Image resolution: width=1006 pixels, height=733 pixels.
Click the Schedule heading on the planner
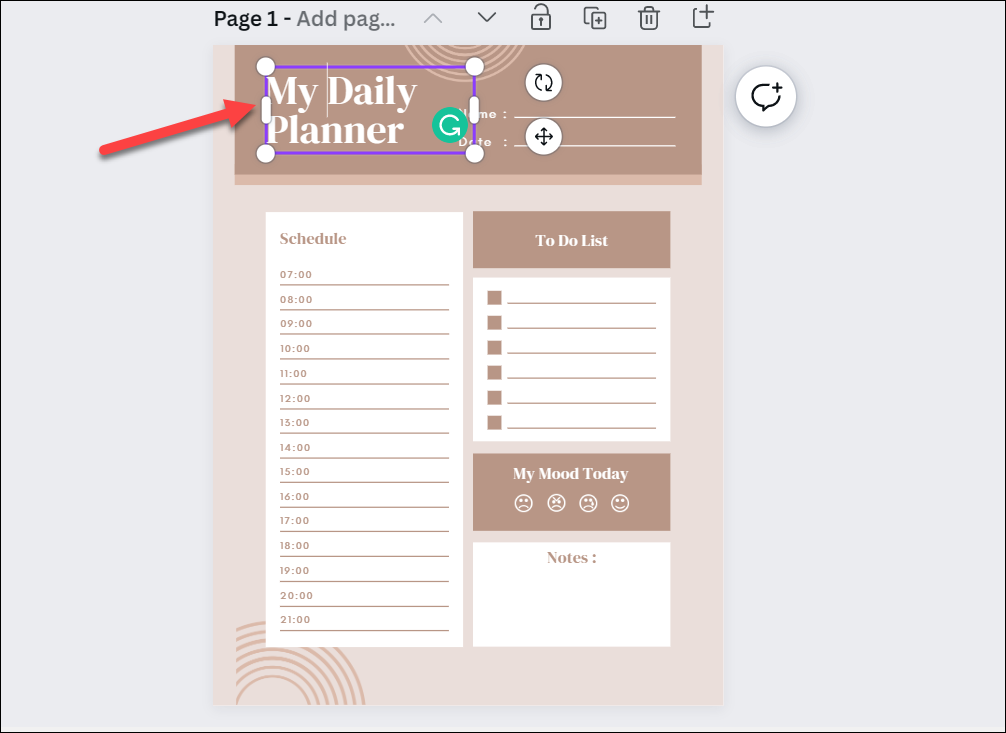(313, 238)
